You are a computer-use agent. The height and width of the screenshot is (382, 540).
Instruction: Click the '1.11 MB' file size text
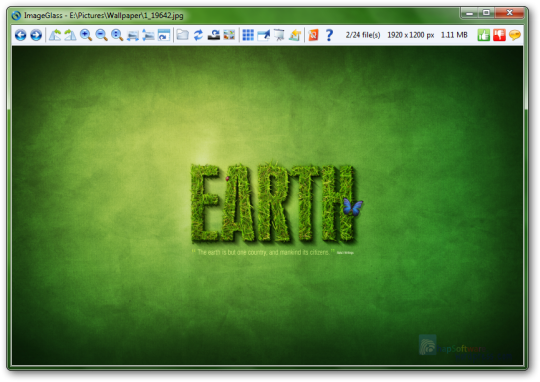coord(454,35)
